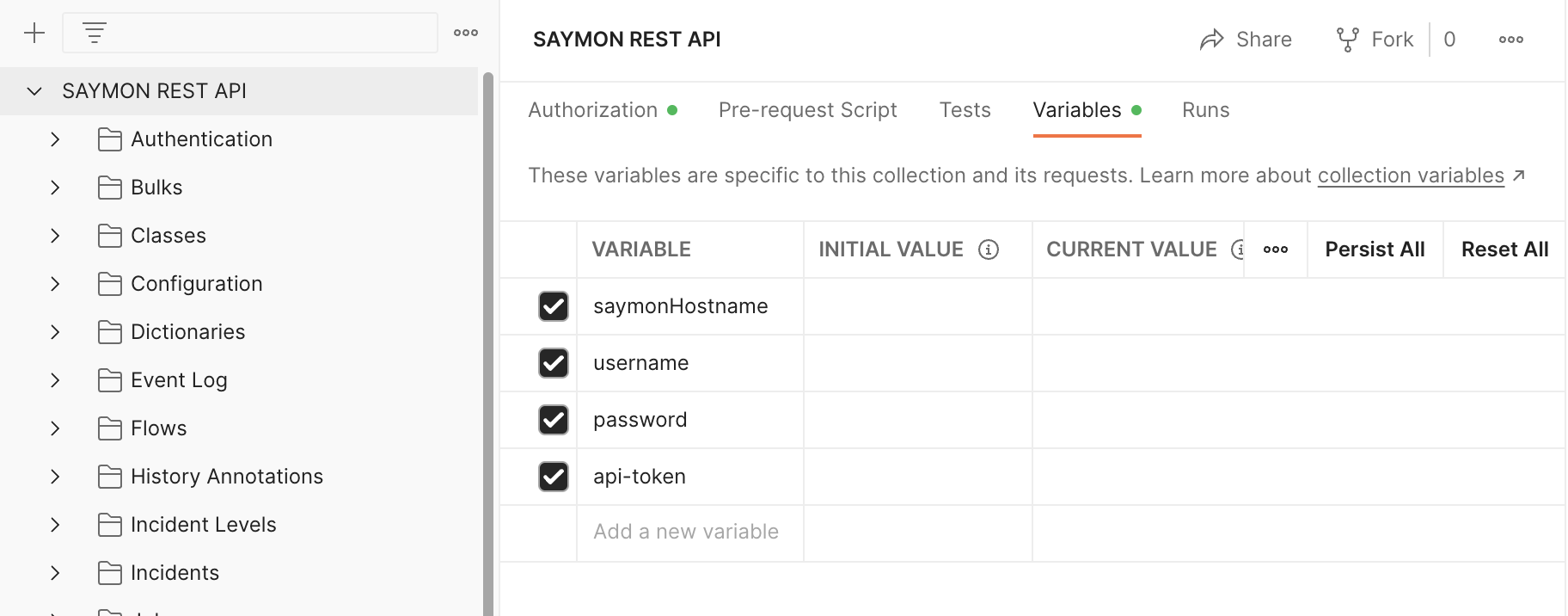Open the Tests tab

coord(965,110)
